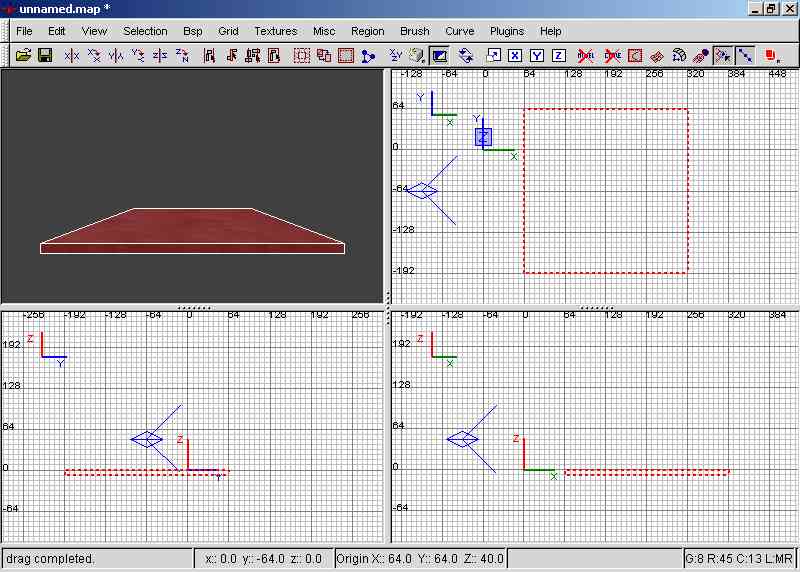Screen dimensions: 800x572
Task: Open the Curve menu
Action: [459, 31]
